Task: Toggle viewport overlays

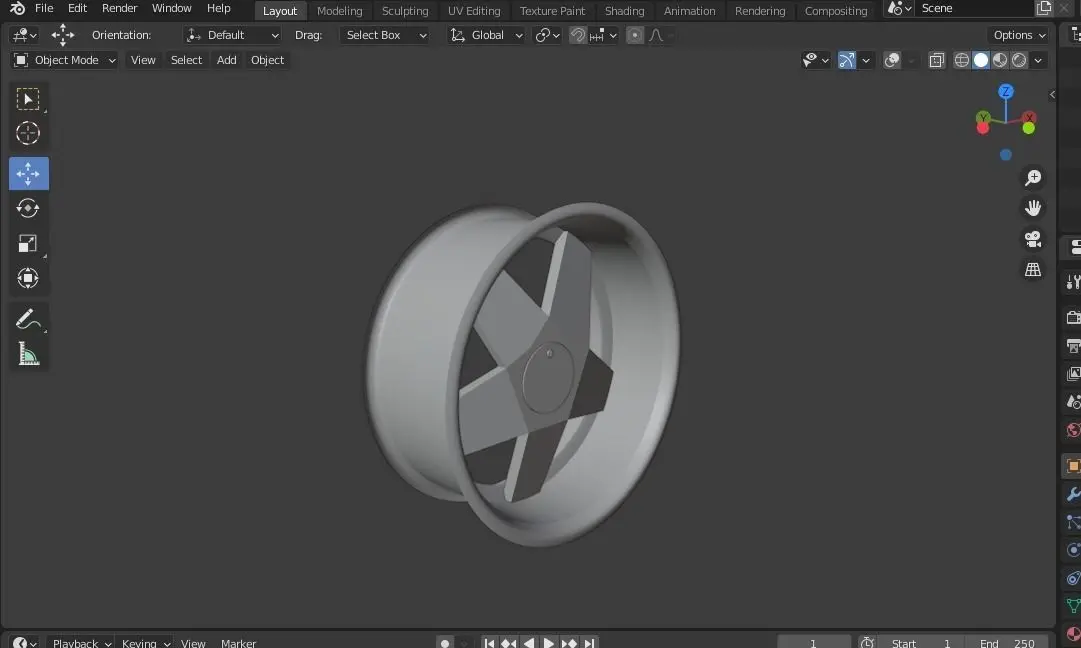Action: (x=892, y=60)
